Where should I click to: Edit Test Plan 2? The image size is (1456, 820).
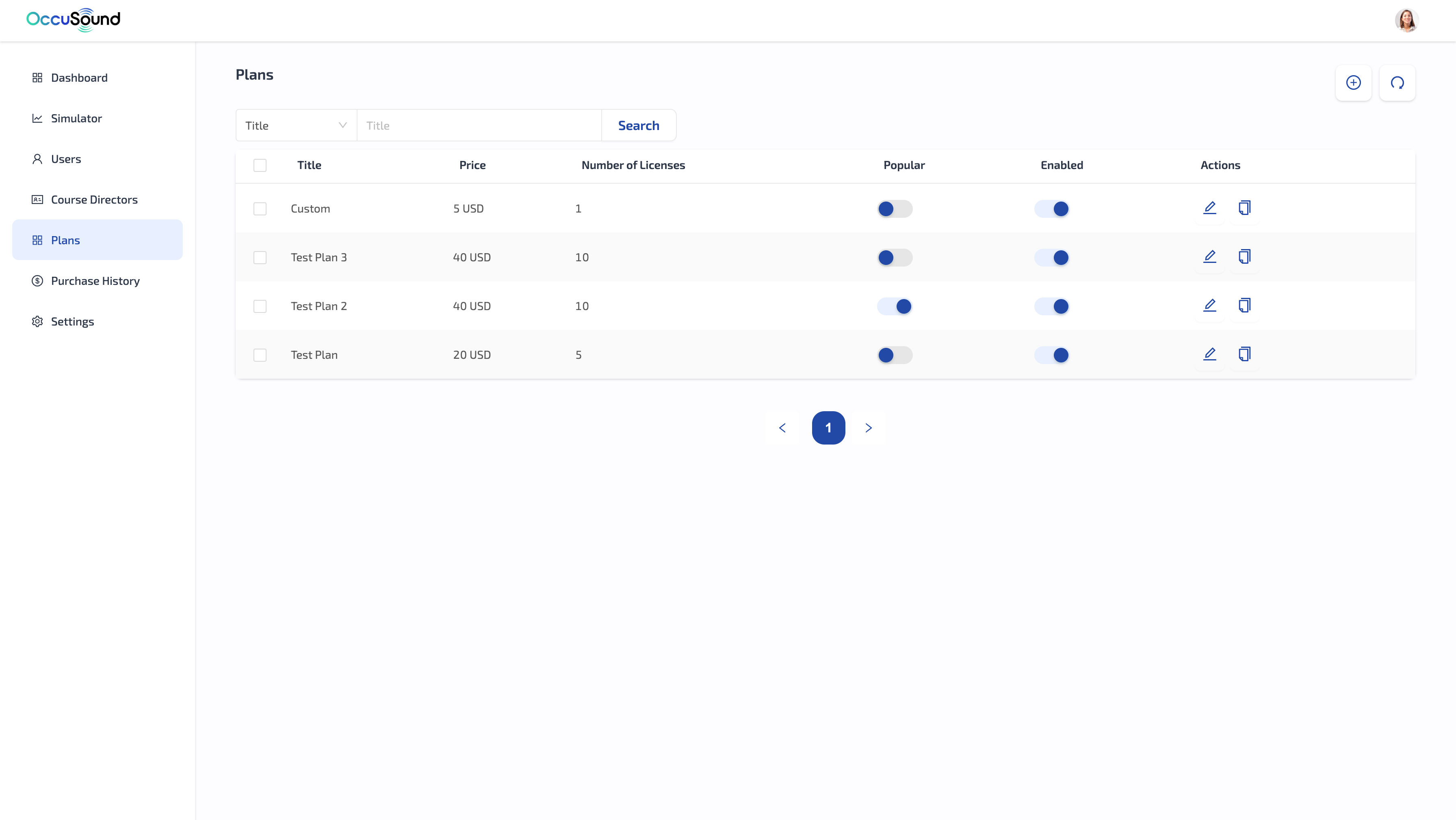tap(1209, 306)
